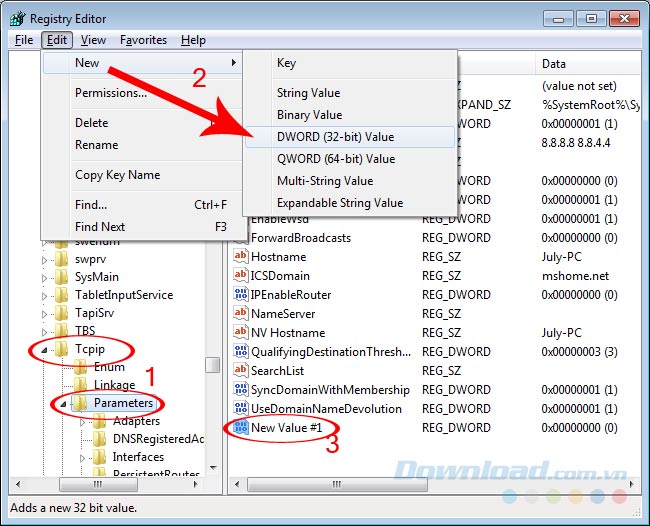Choose QWORD (64-bit) Value from submenu
Viewport: 650px width, 526px height.
pos(350,159)
